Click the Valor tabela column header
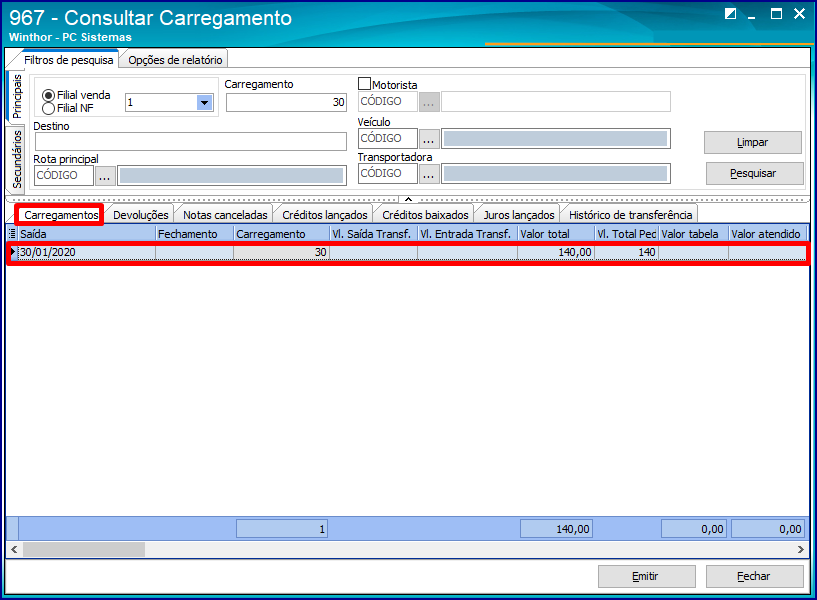This screenshot has height=600, width=817. coord(694,234)
